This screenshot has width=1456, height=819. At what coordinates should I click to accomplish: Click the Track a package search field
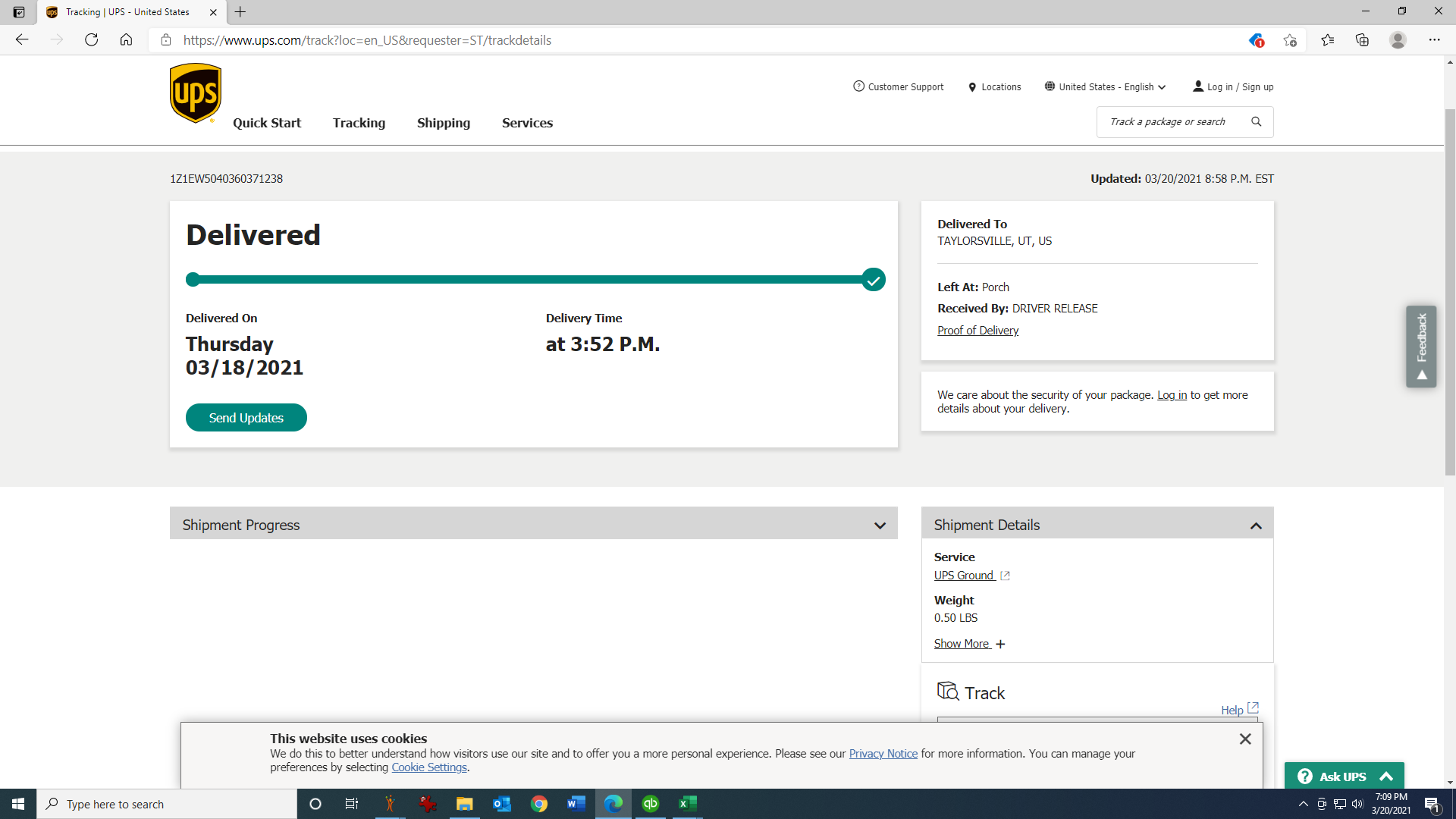tap(1168, 121)
